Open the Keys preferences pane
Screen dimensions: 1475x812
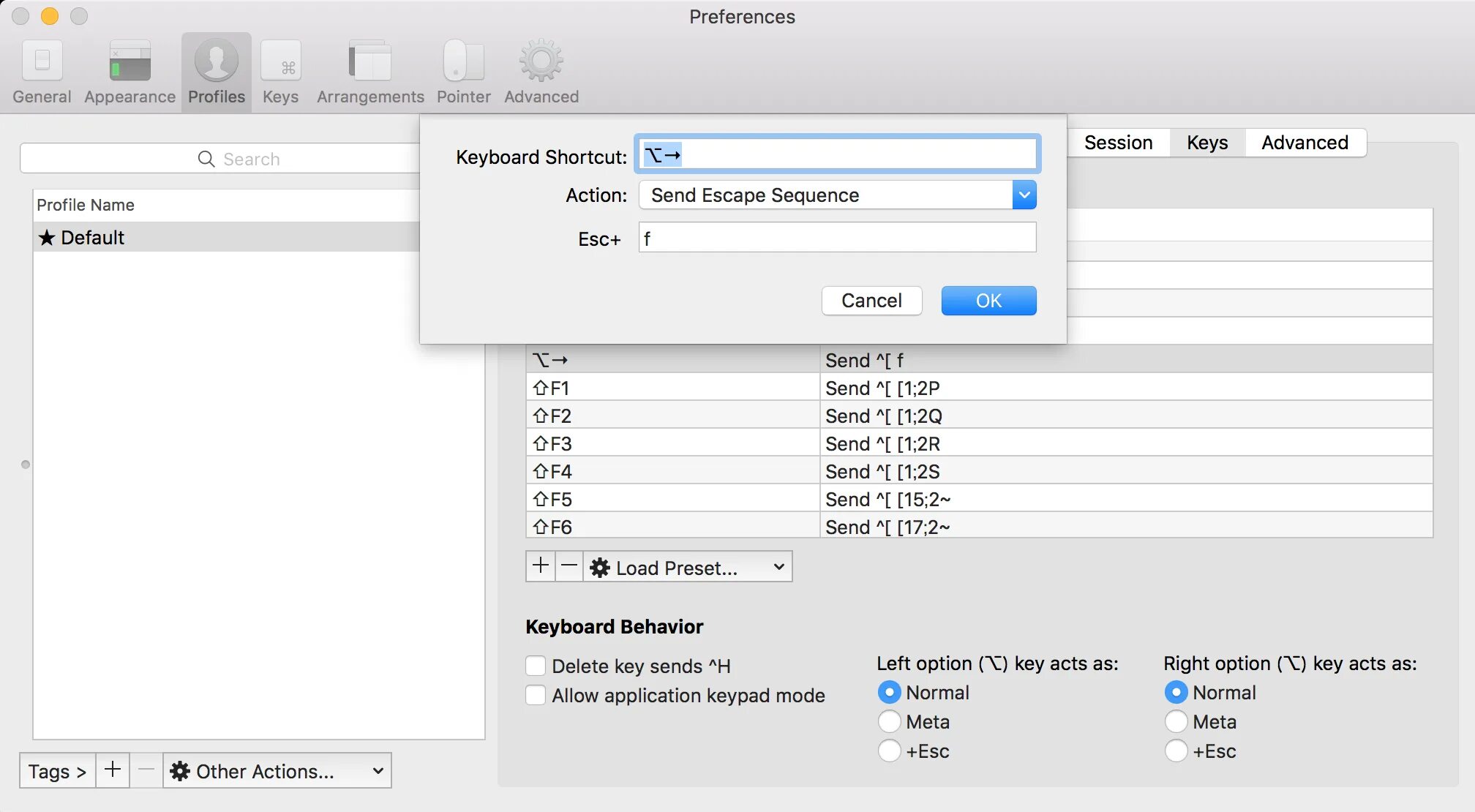[x=280, y=72]
